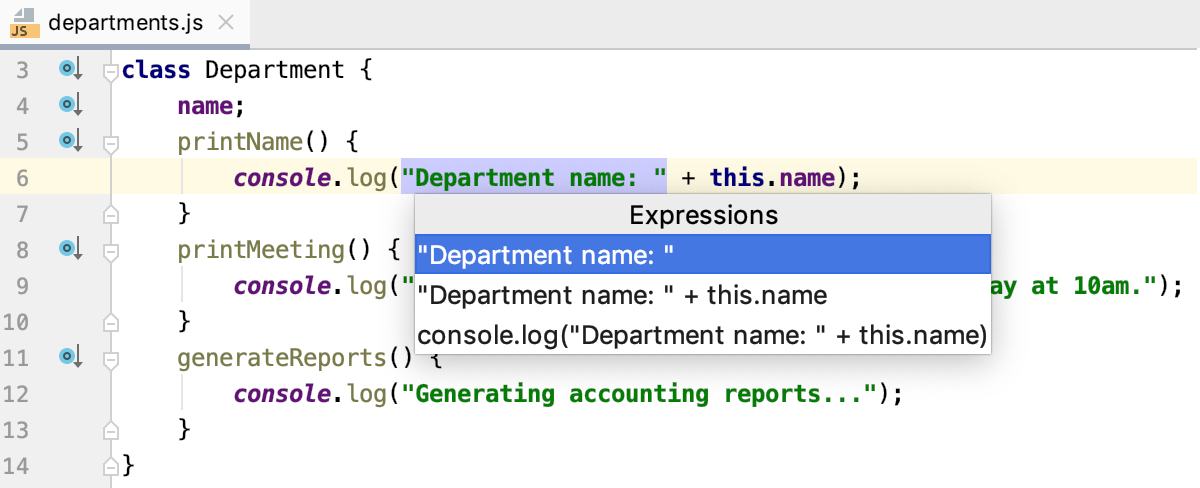
Task: Select the highlighted string-only expression in the popup
Action: 702,254
